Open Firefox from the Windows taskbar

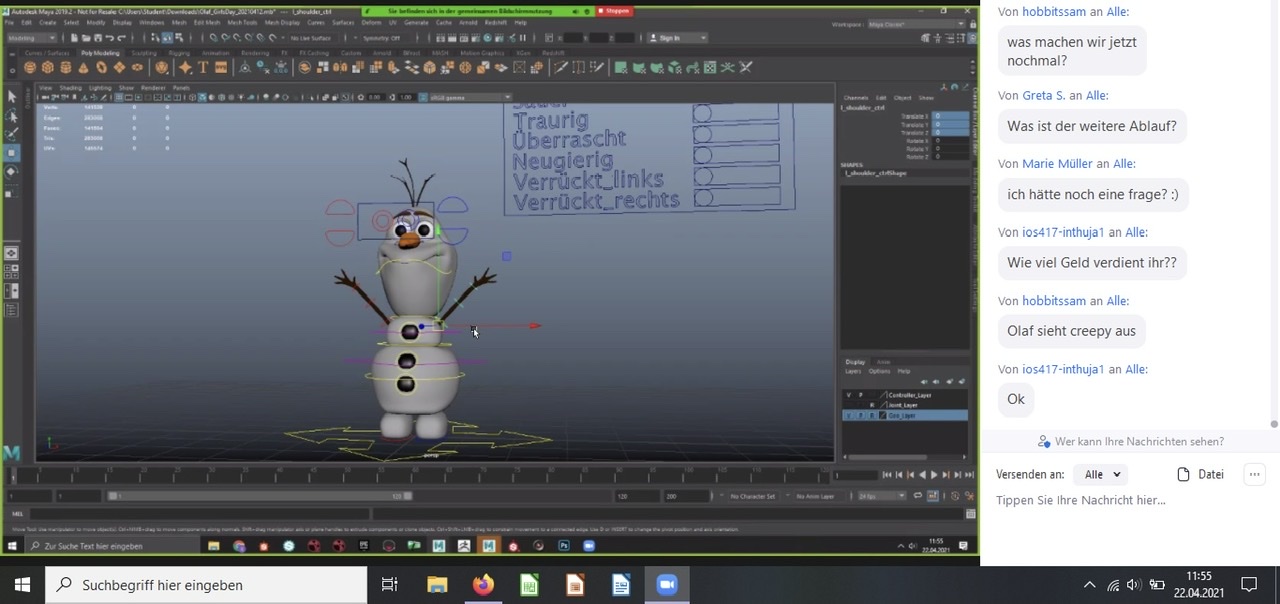click(483, 585)
